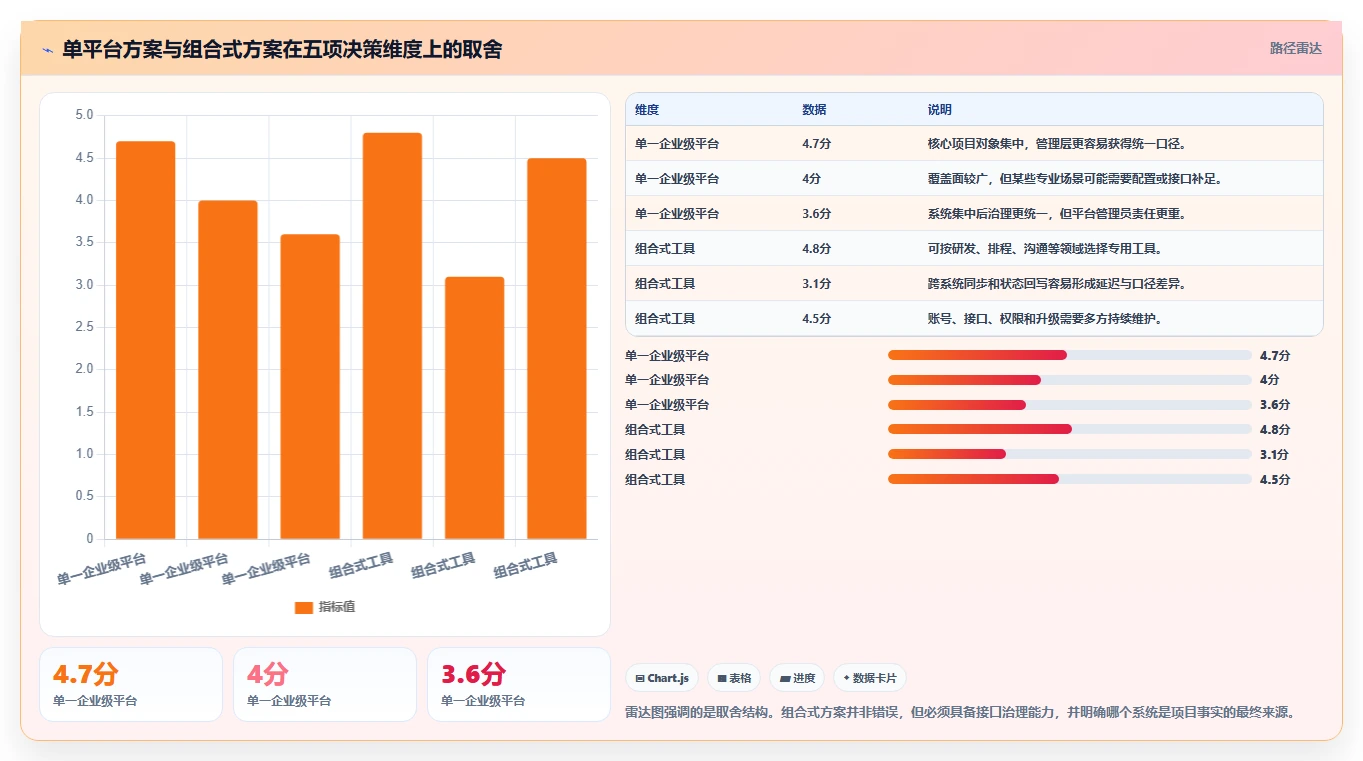Viewport: 1363px width, 761px height.
Task: Select the 数据卡片 chip
Action: 870,678
